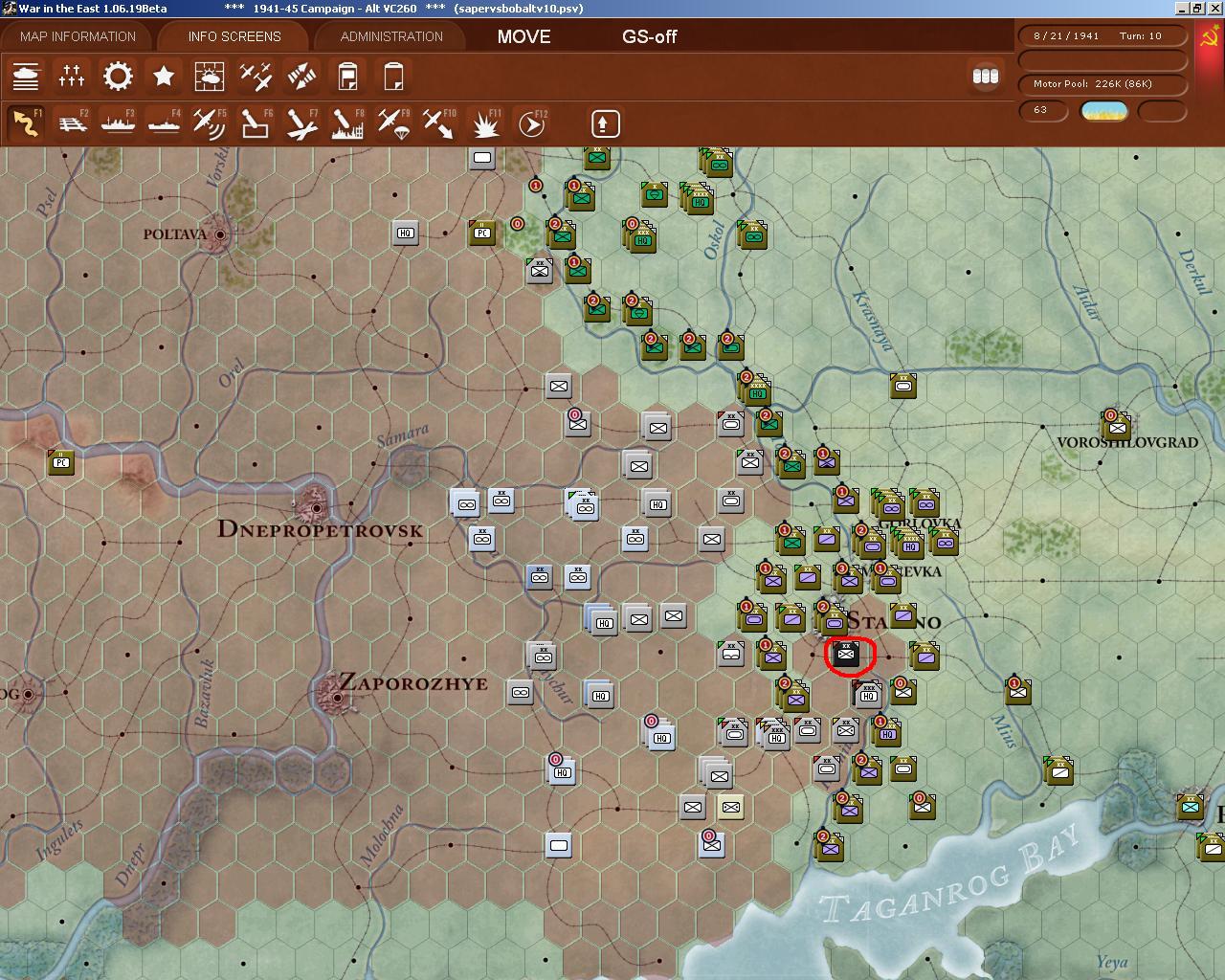
Task: Select the F6 bomb unit mode icon
Action: point(256,123)
